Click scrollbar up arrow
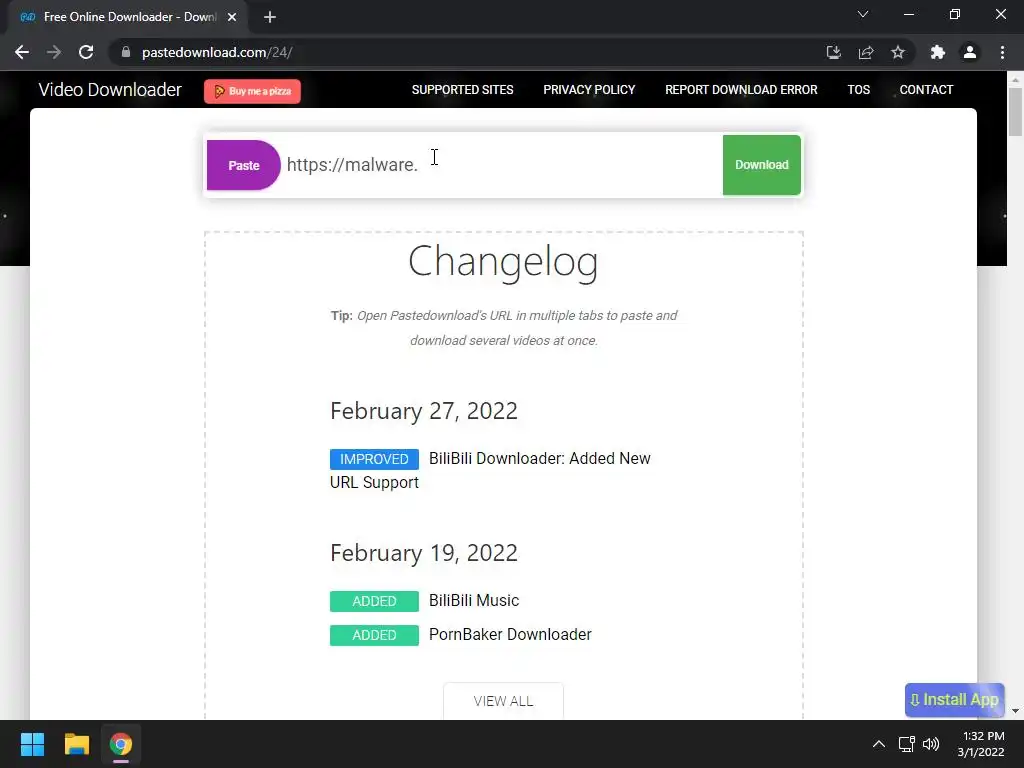The image size is (1024, 768). [1015, 78]
